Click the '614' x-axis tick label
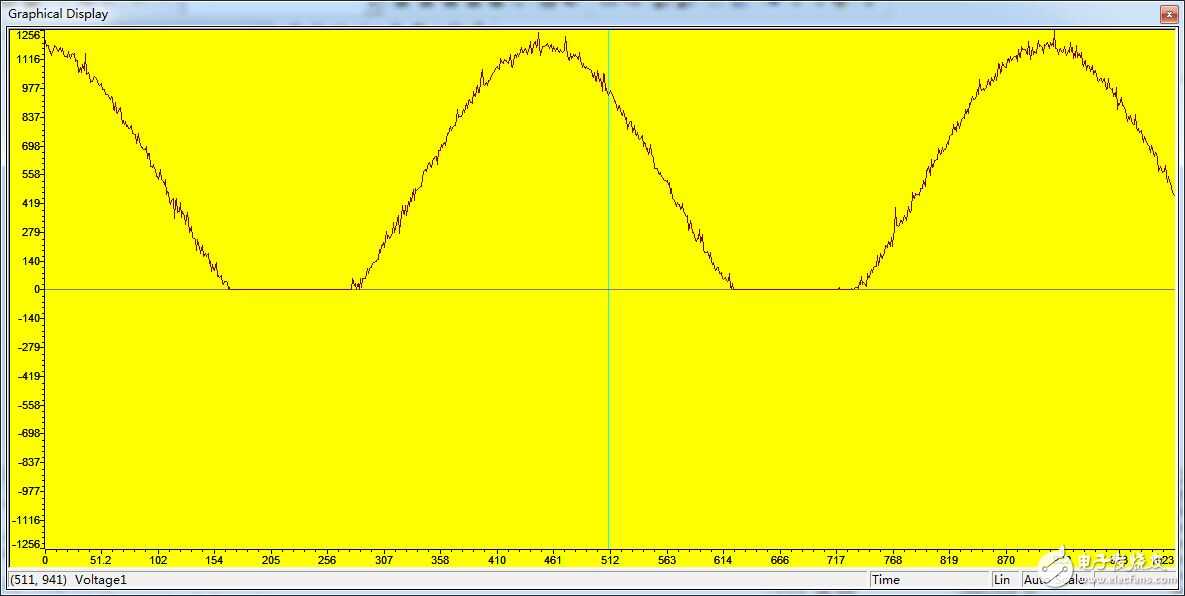1185x596 pixels. 722,560
